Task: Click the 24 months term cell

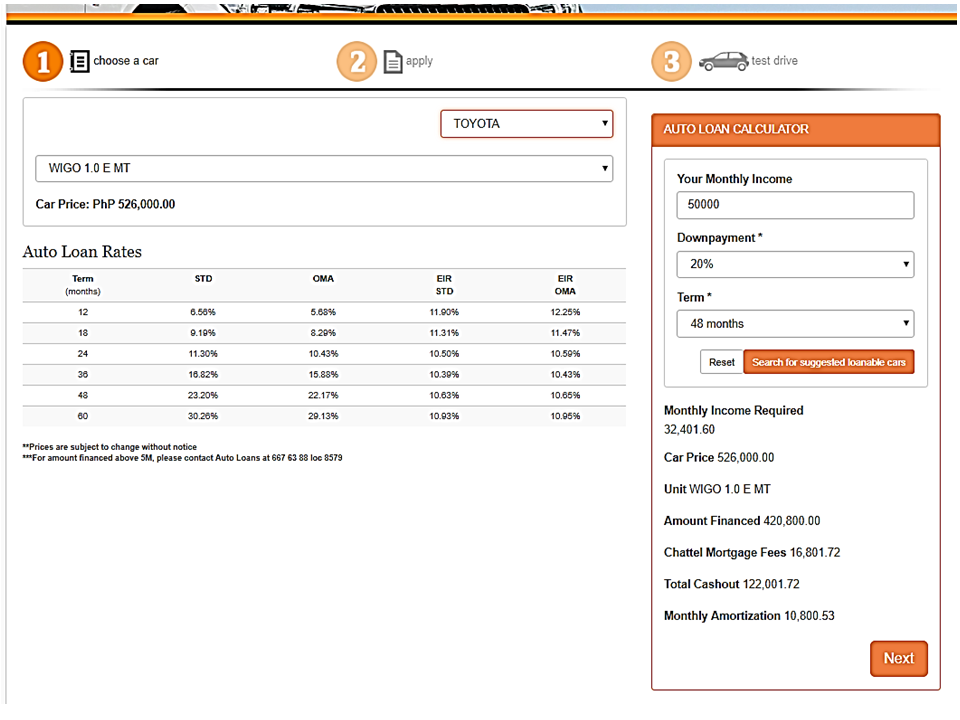Action: click(x=83, y=354)
